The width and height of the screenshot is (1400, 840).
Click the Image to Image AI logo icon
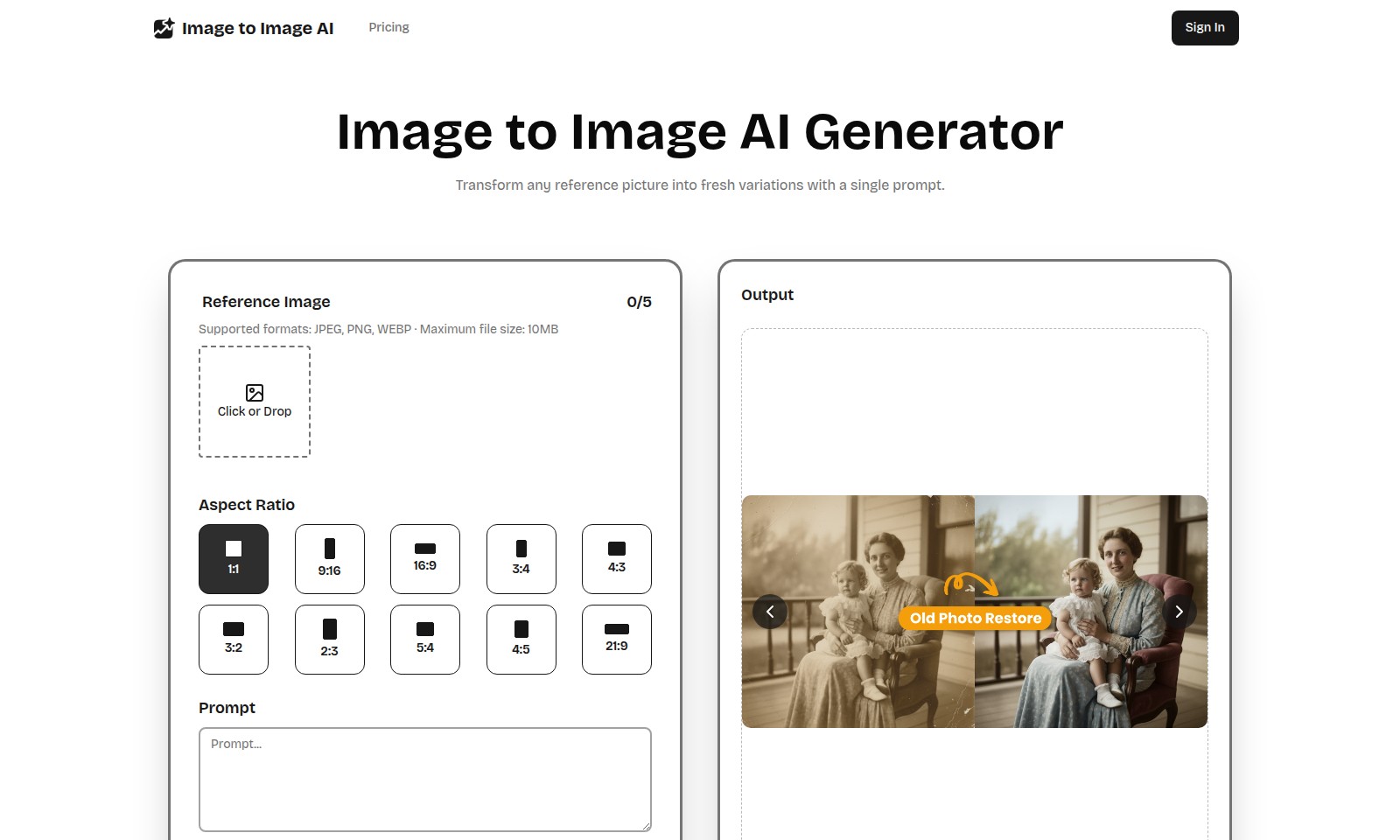point(164,28)
